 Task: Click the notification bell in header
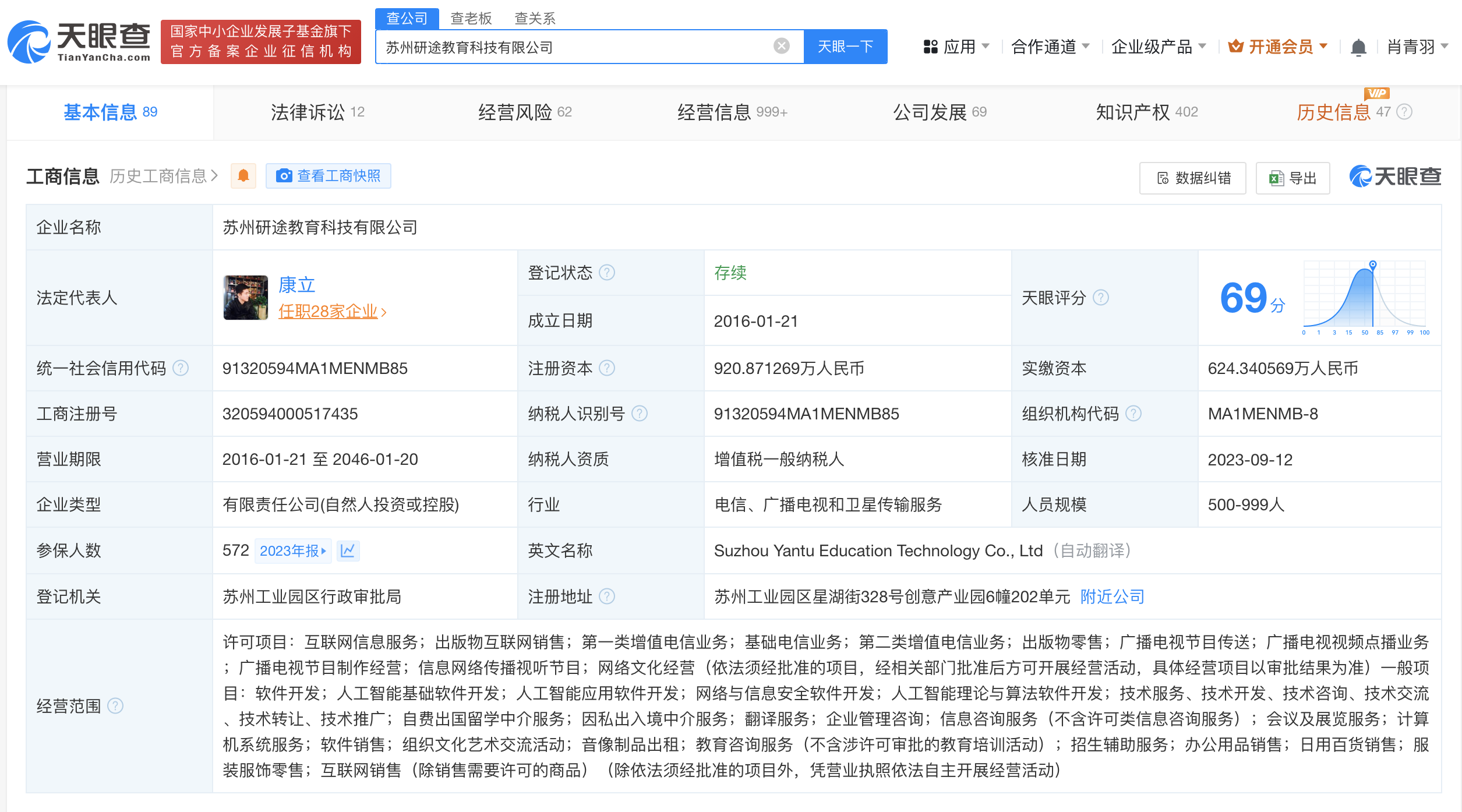pos(1358,47)
